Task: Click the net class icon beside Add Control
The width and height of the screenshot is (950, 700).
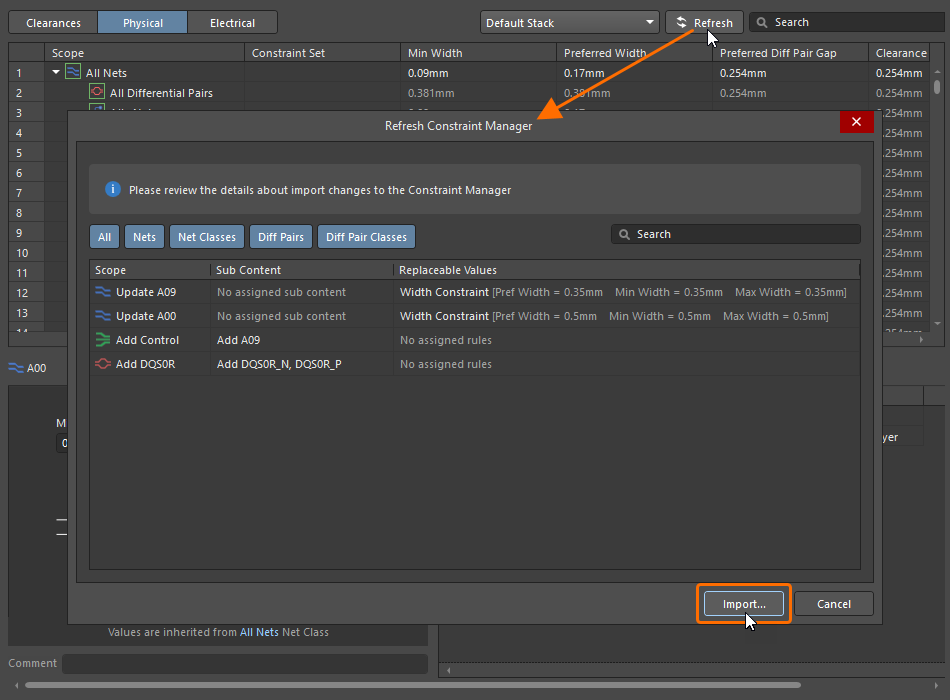Action: click(102, 340)
